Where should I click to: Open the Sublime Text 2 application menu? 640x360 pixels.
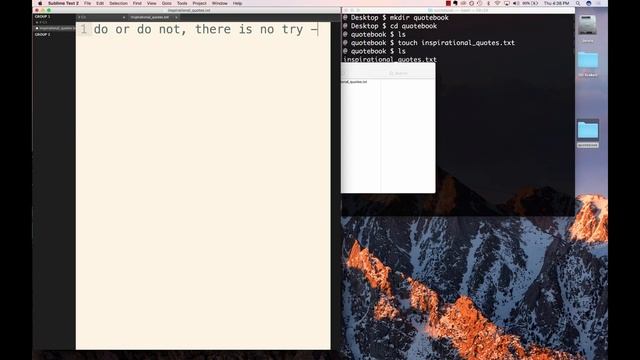(63, 3)
